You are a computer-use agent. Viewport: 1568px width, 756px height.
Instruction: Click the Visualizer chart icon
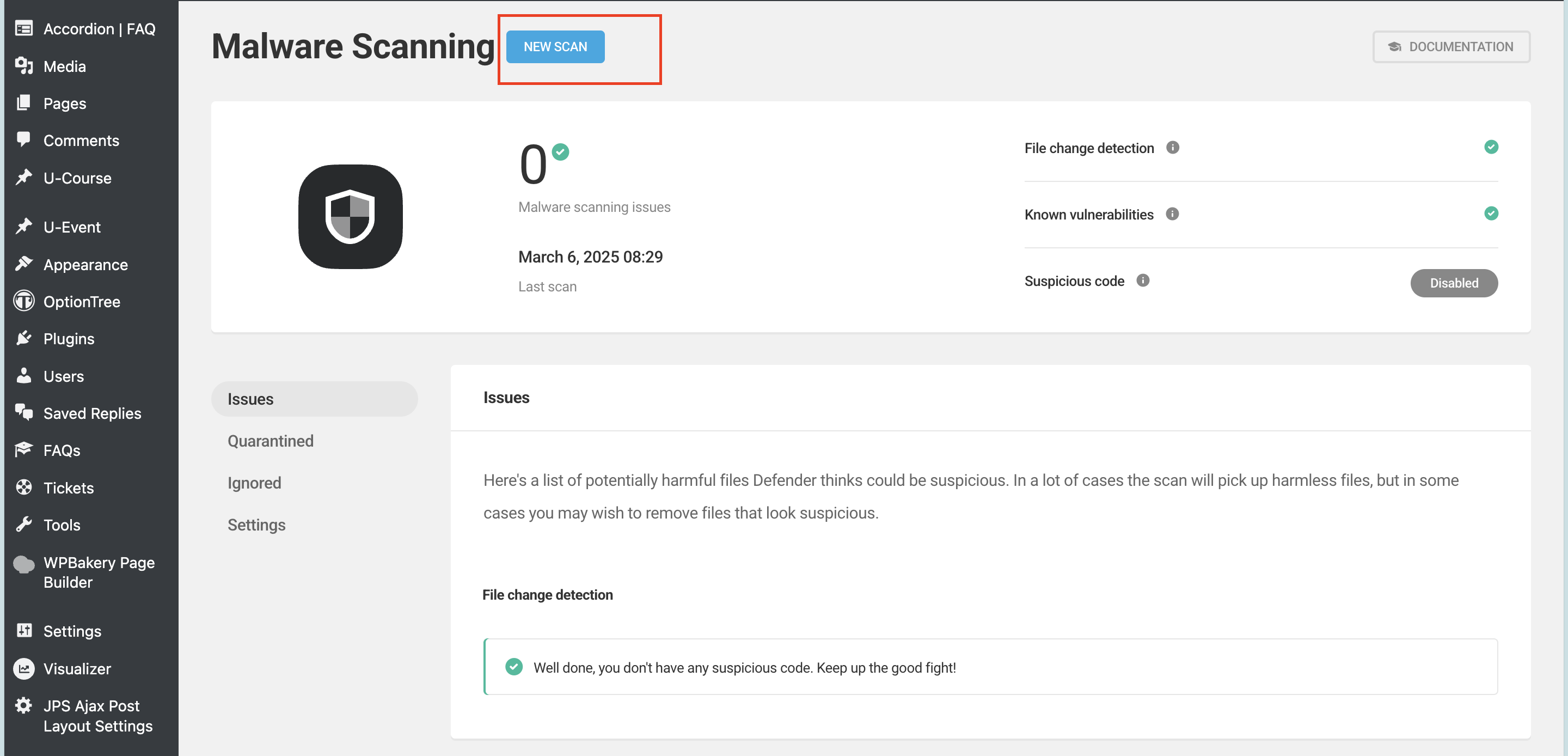pyautogui.click(x=24, y=668)
